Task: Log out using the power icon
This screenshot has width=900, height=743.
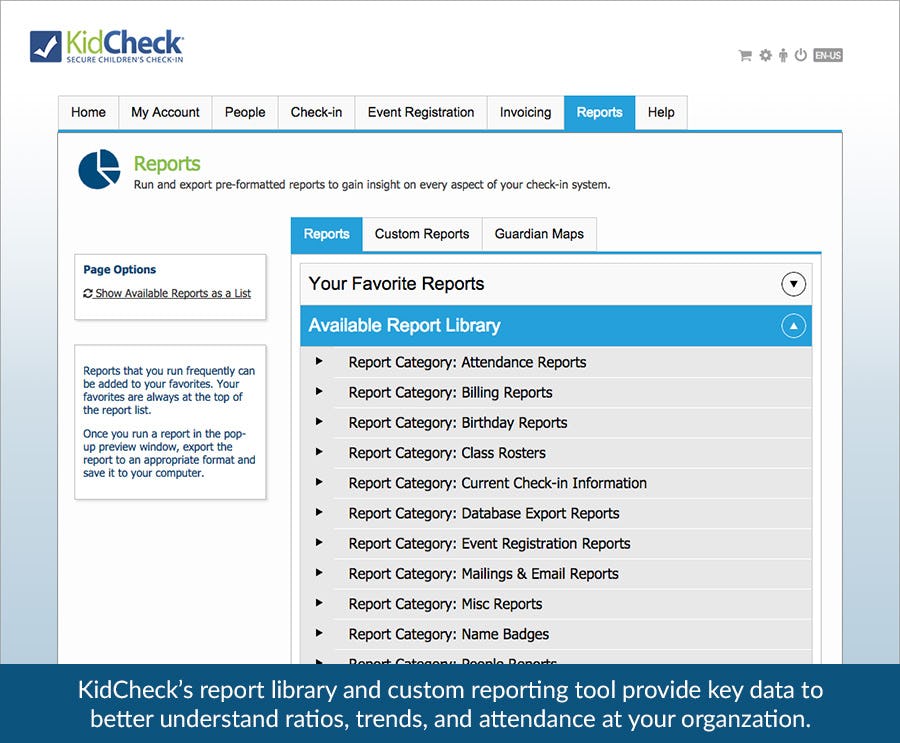Action: coord(800,55)
